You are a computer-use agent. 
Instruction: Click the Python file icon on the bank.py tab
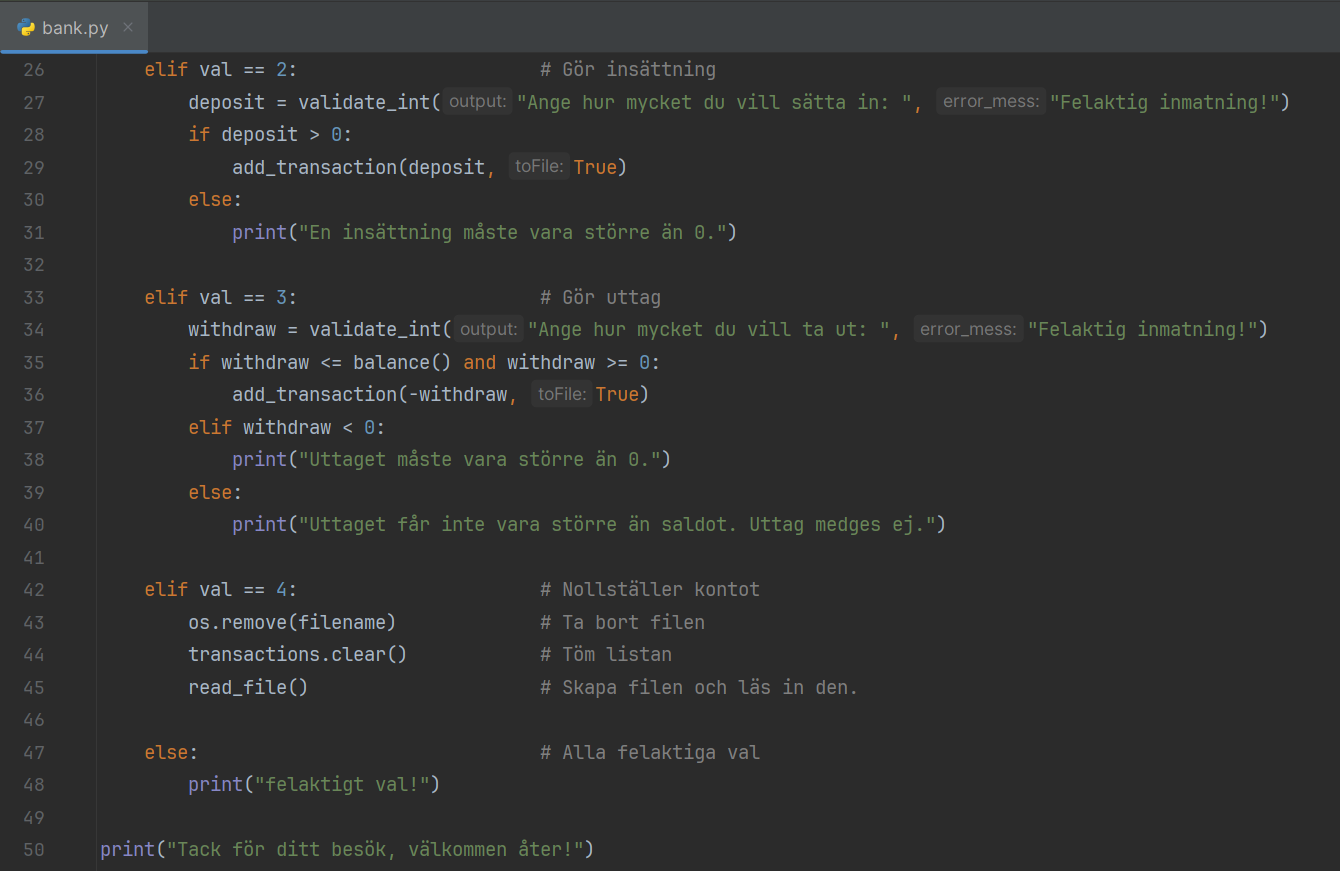(26, 27)
